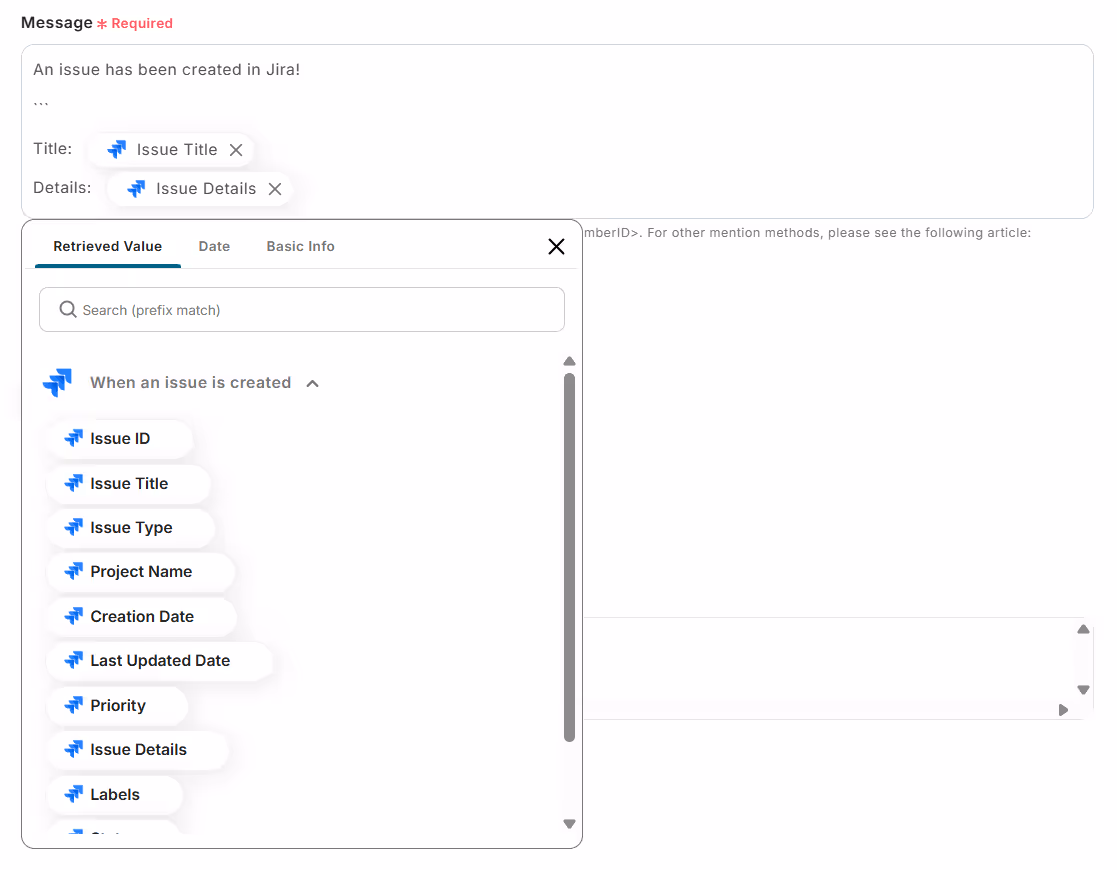Close the retrieved value picker panel
1117x870 pixels.
[556, 247]
